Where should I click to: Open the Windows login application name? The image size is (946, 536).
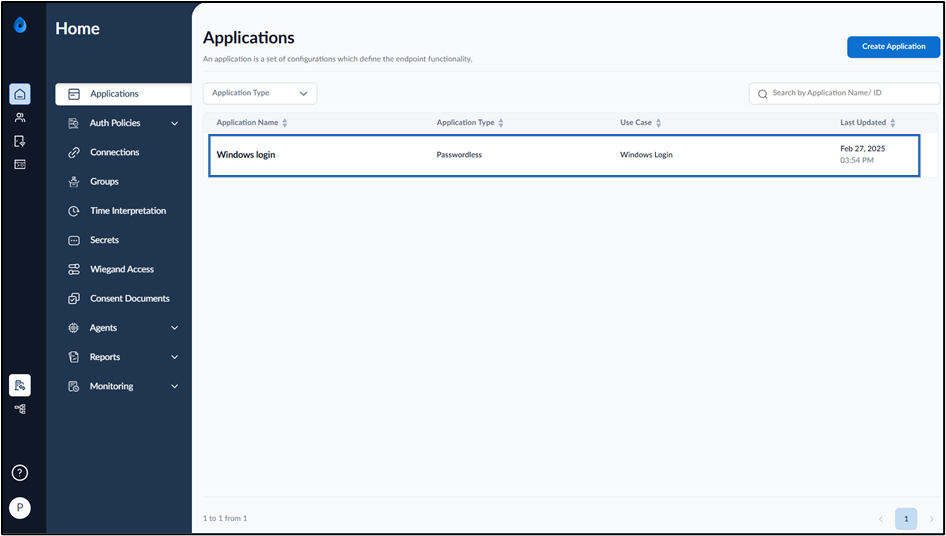[246, 155]
